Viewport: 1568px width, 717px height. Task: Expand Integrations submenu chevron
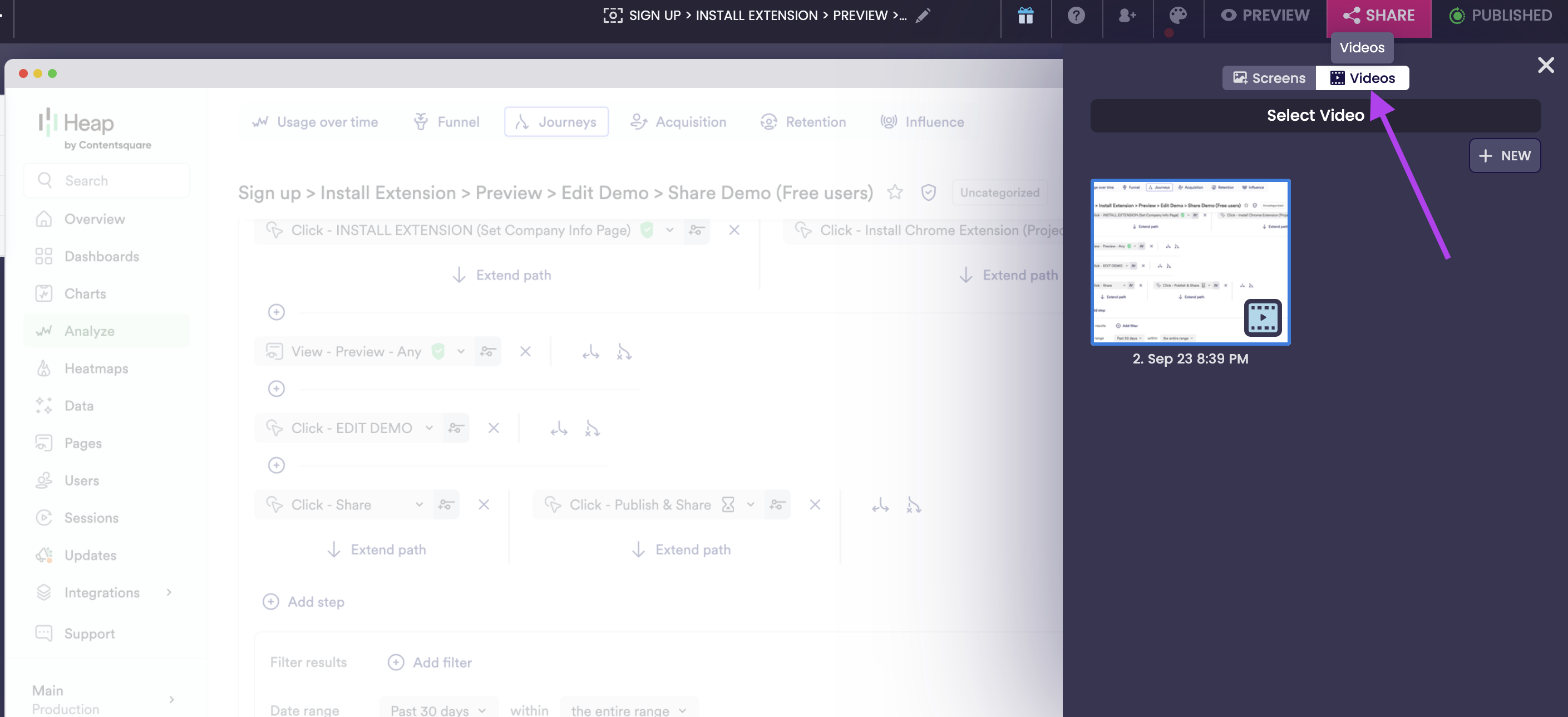(169, 592)
